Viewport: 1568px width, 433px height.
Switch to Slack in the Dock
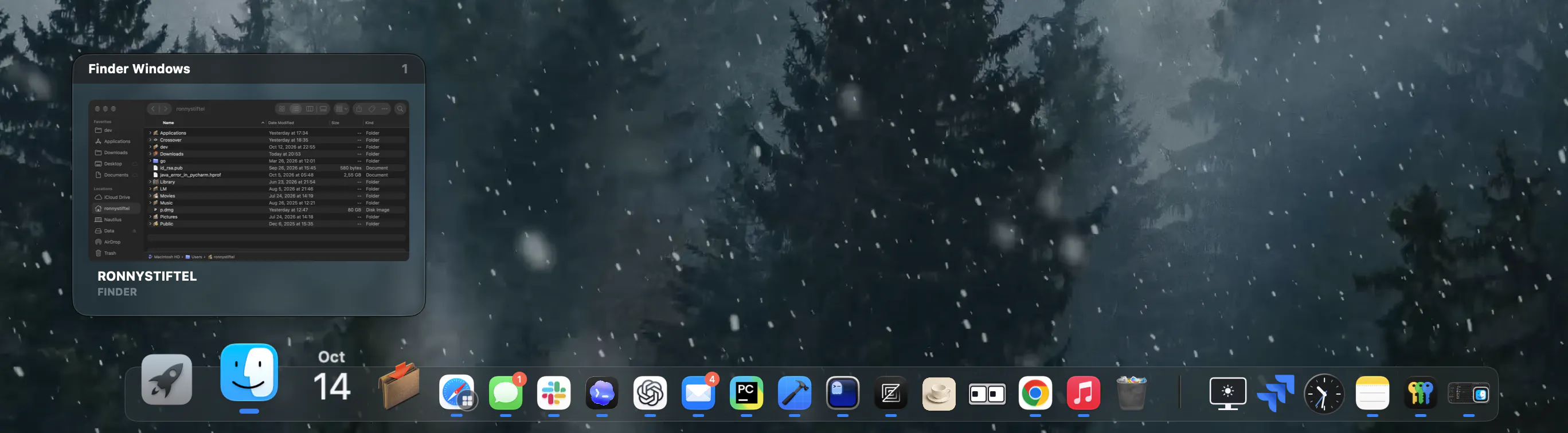553,393
